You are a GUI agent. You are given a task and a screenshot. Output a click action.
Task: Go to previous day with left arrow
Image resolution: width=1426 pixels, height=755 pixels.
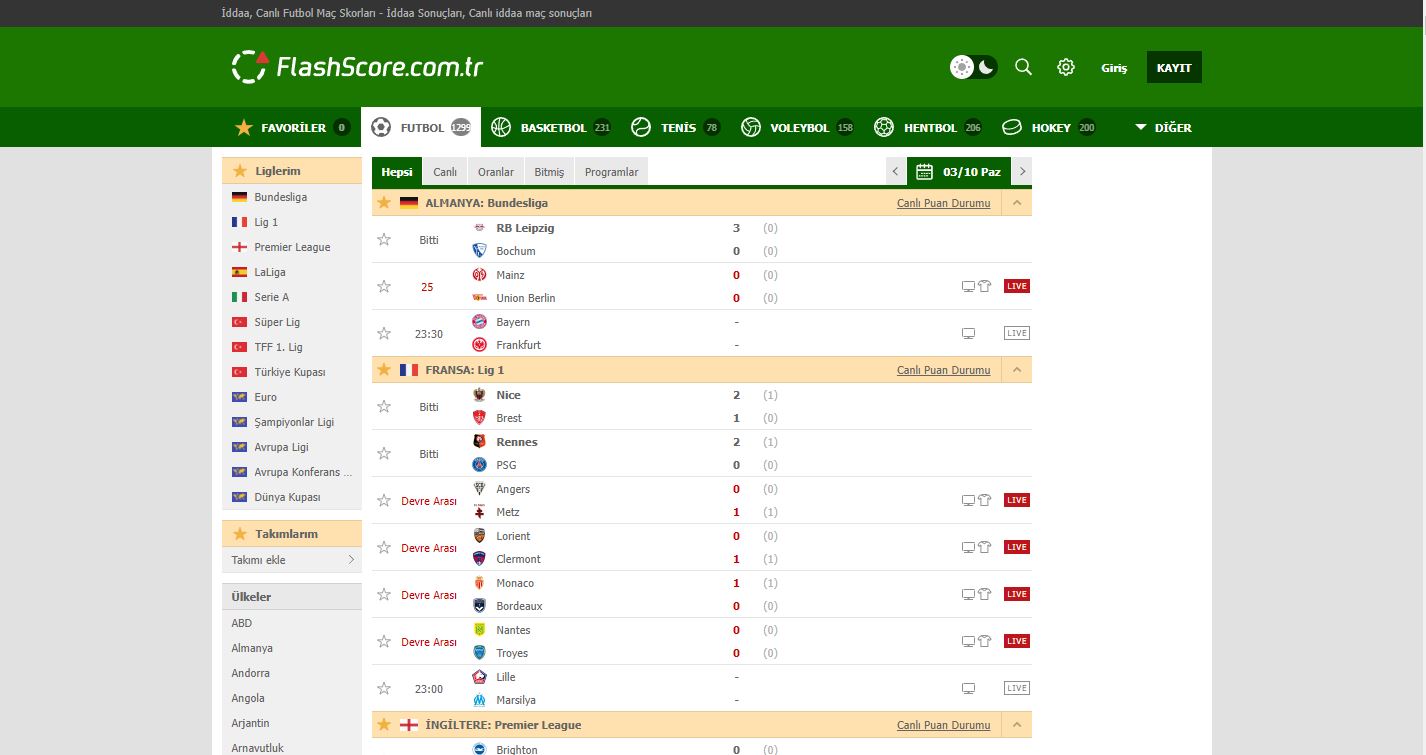[x=896, y=172]
